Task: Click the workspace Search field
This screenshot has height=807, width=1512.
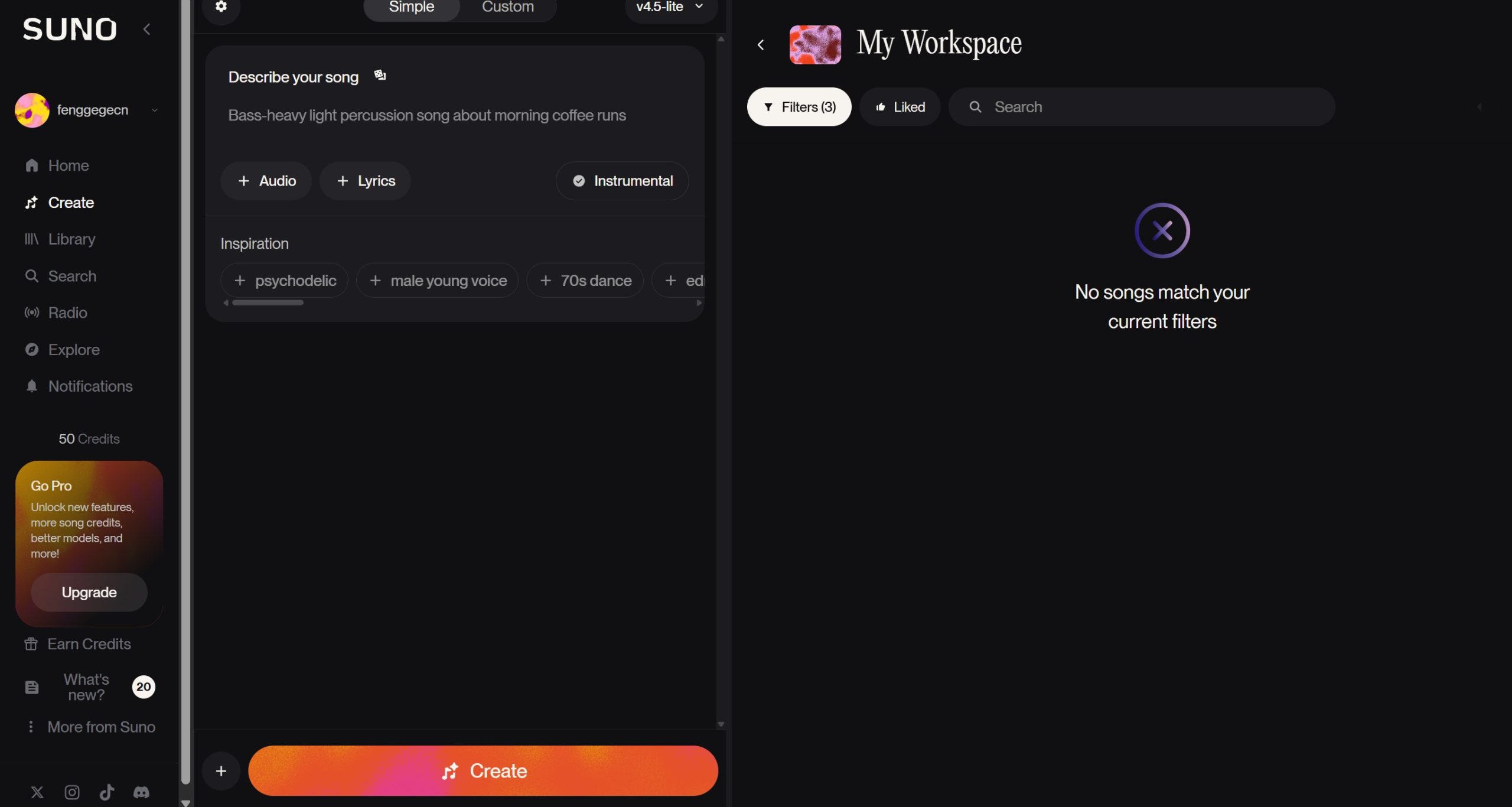Action: [1142, 107]
